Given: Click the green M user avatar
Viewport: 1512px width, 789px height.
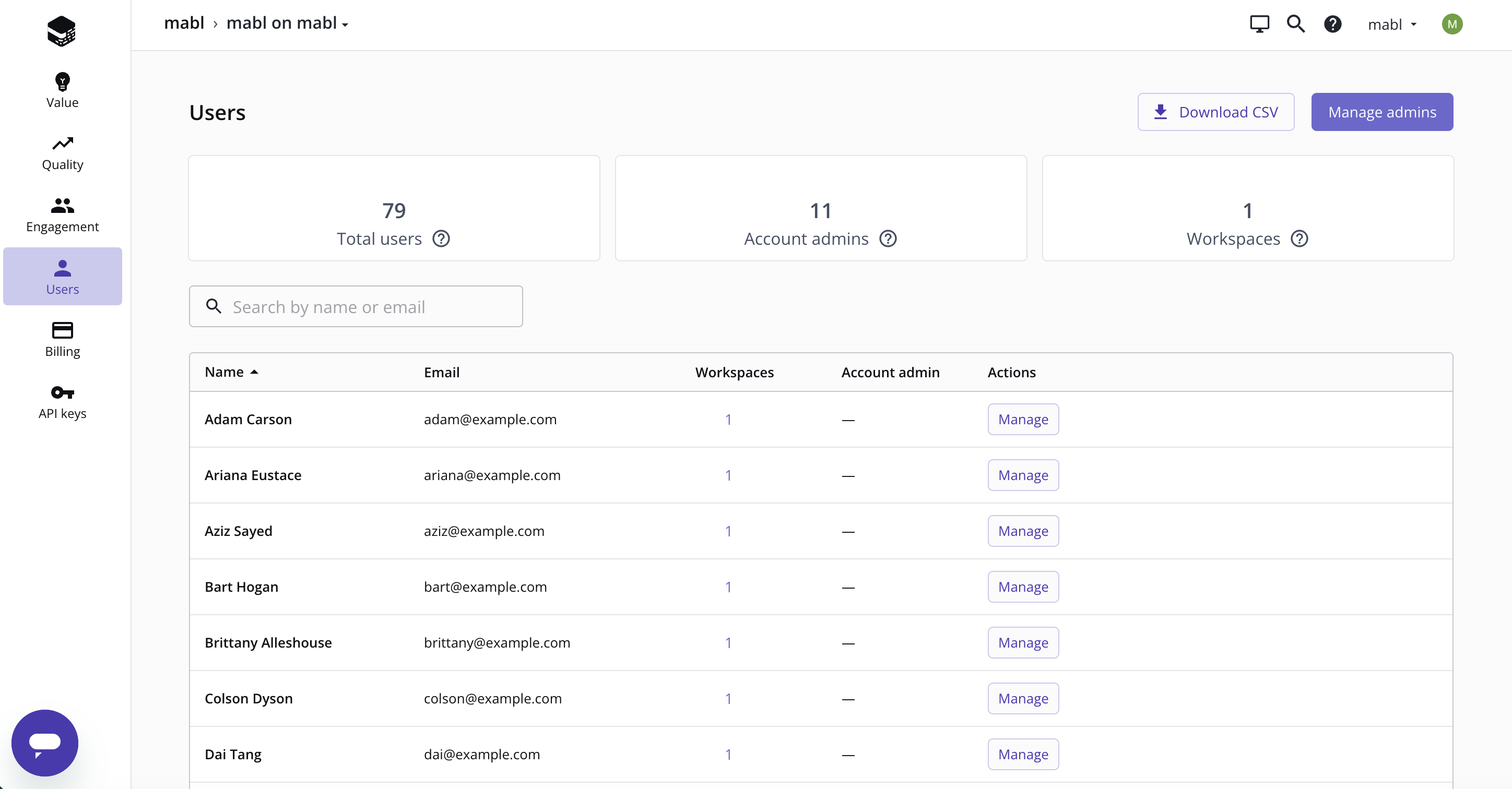Looking at the screenshot, I should click(x=1451, y=24).
